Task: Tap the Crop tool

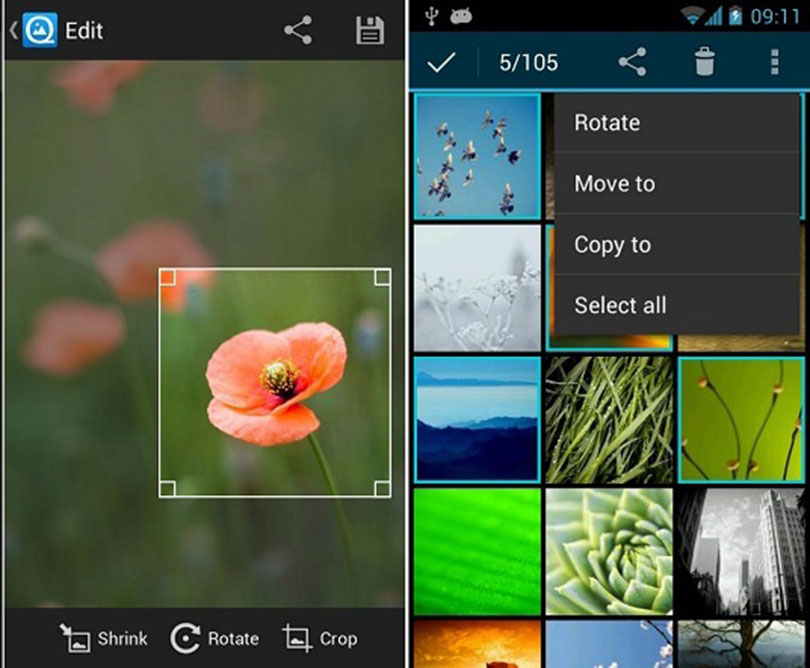Action: pyautogui.click(x=320, y=638)
